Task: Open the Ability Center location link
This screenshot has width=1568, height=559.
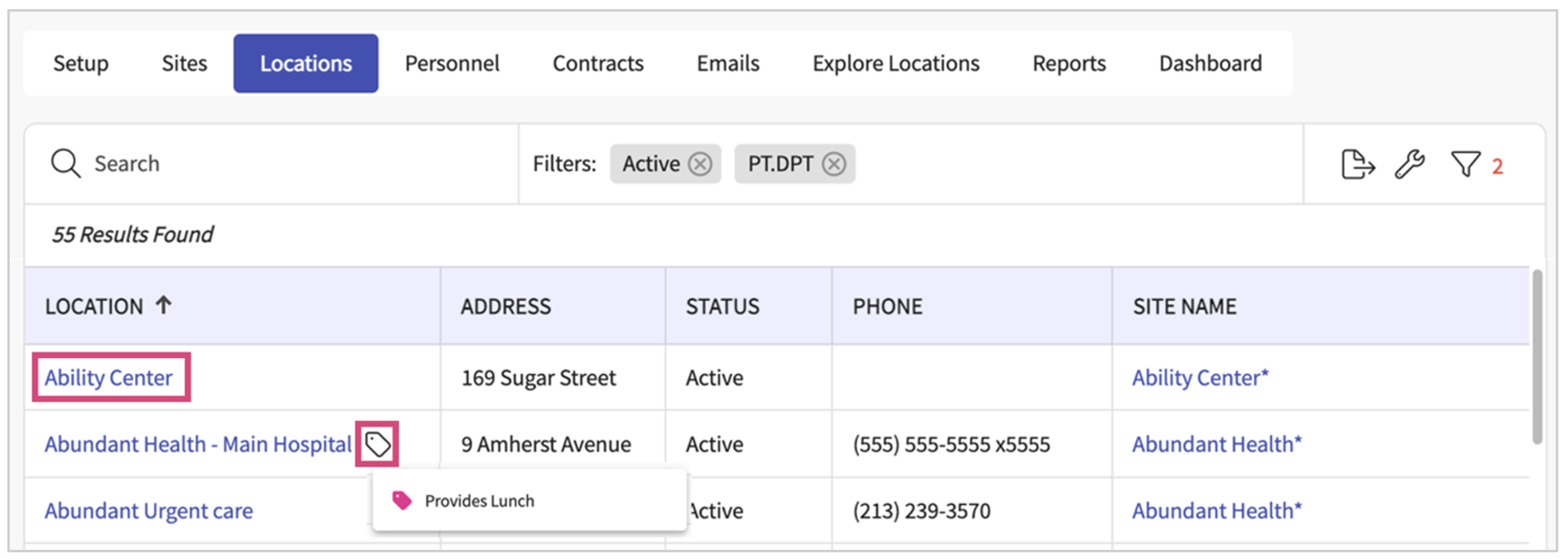Action: (109, 378)
